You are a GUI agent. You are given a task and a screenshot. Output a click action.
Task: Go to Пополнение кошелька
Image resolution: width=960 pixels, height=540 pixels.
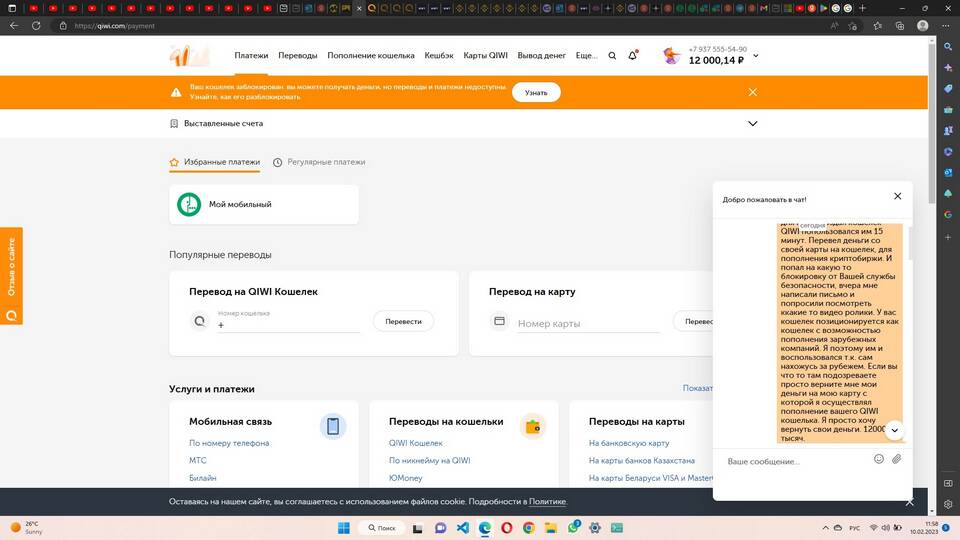pos(370,55)
